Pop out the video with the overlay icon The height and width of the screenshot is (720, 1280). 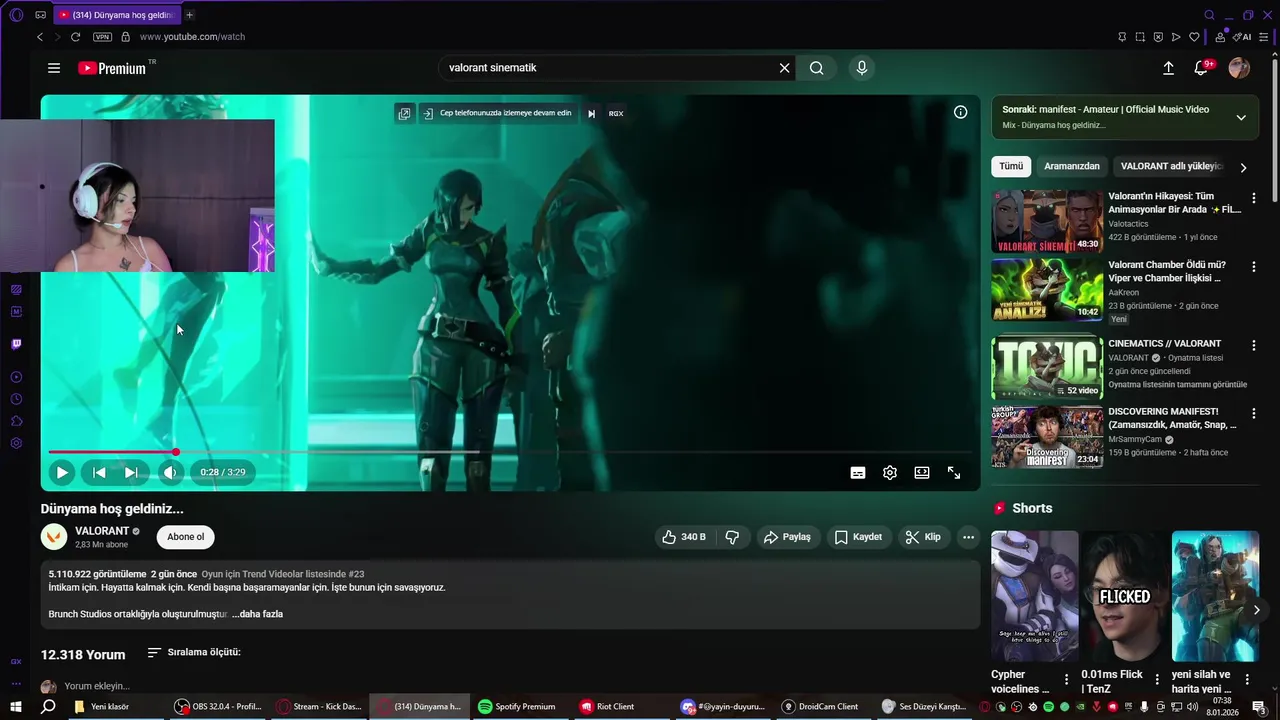click(x=404, y=113)
